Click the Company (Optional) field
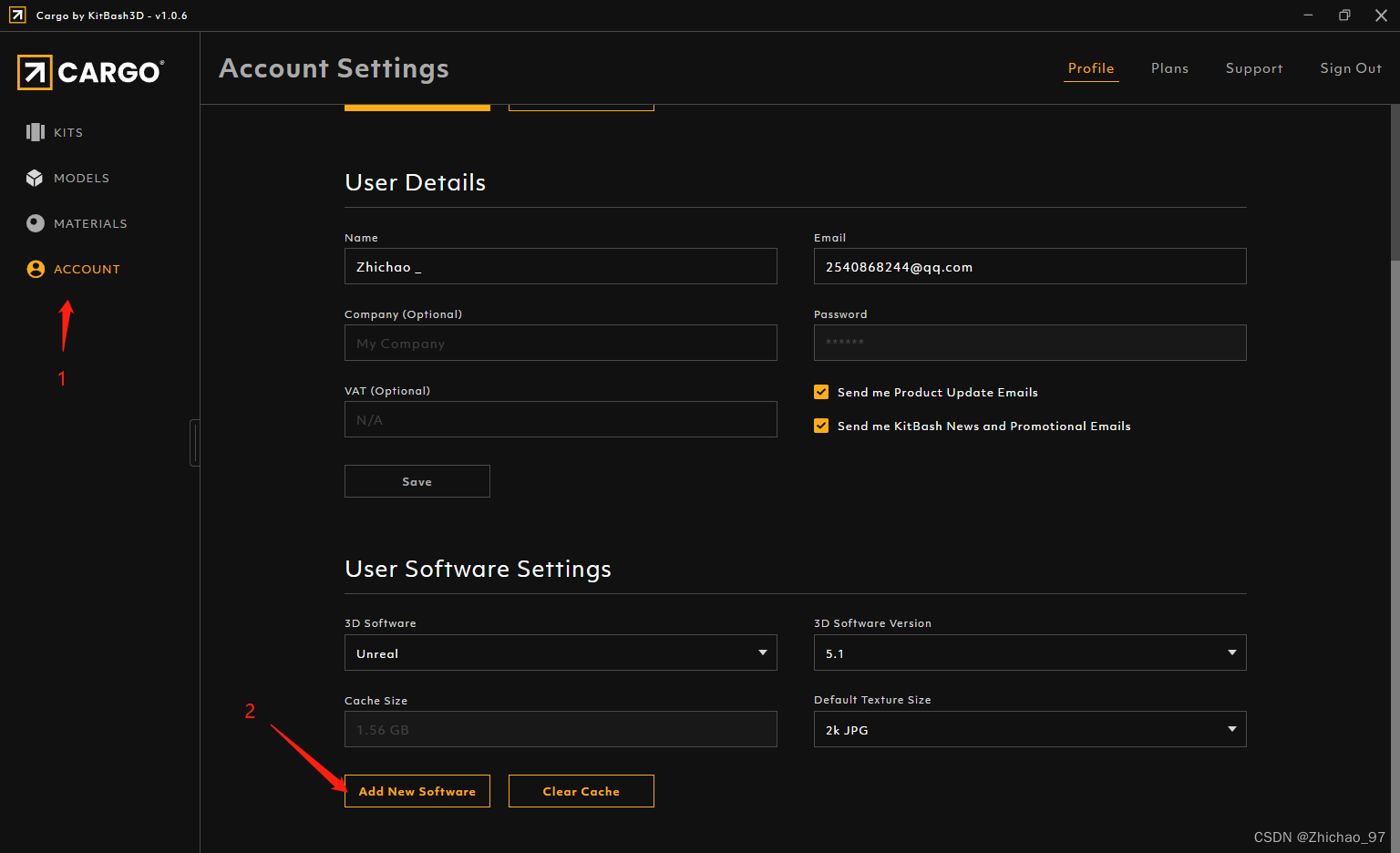Image resolution: width=1400 pixels, height=853 pixels. (x=561, y=343)
